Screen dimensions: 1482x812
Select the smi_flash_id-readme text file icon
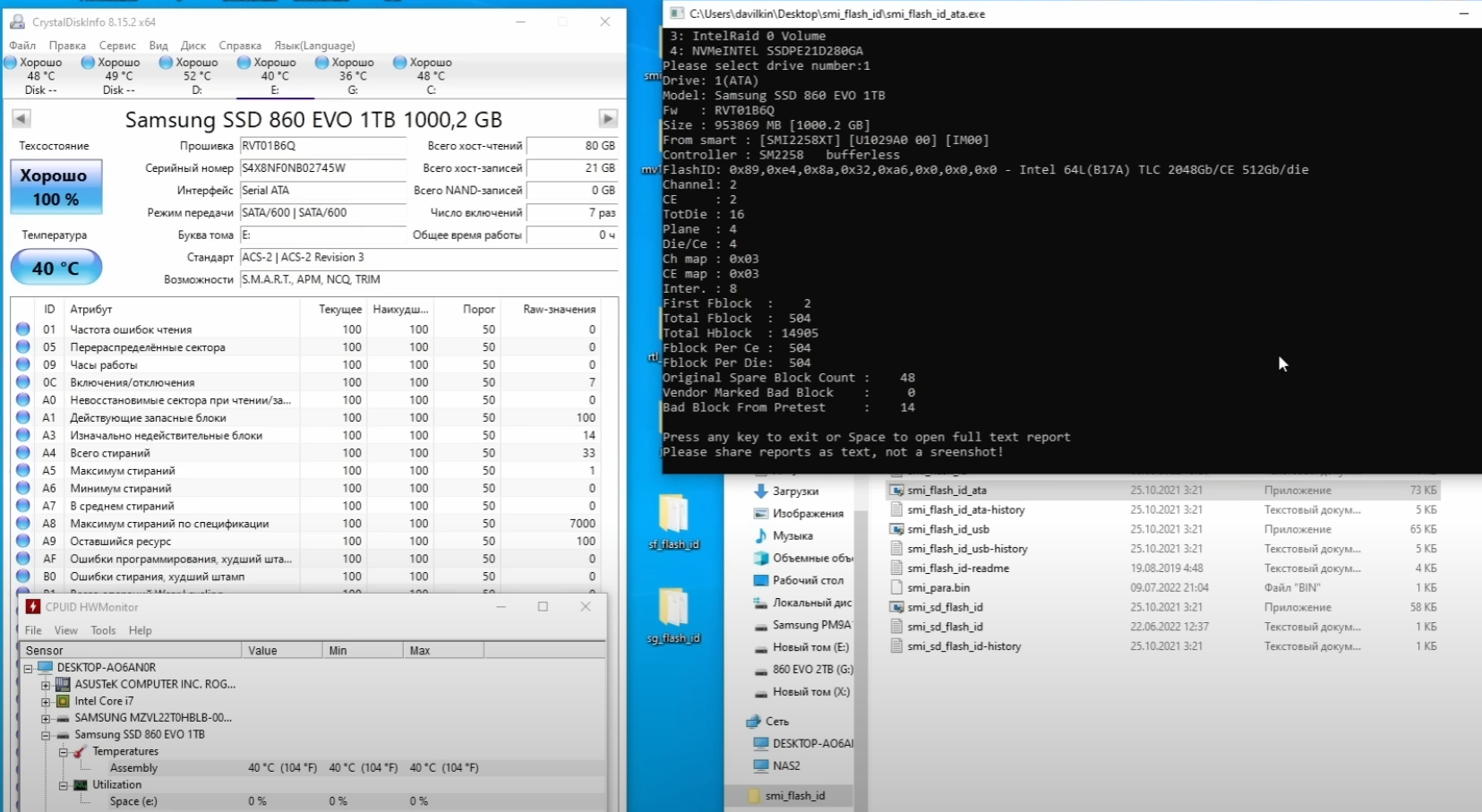896,568
